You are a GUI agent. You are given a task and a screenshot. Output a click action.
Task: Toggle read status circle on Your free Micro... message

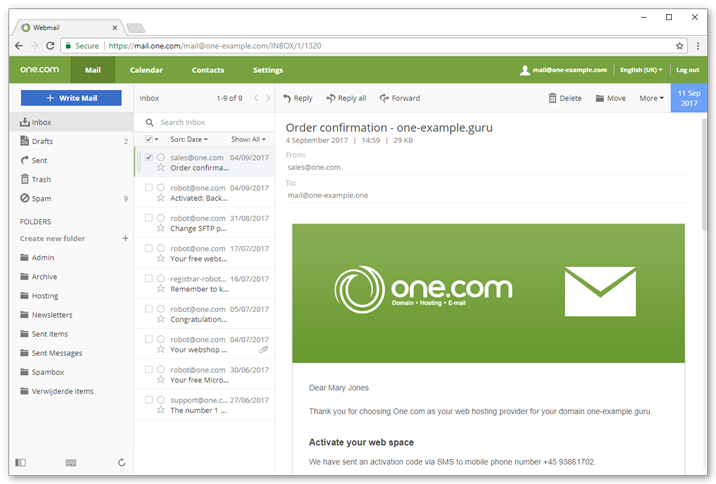pos(161,369)
